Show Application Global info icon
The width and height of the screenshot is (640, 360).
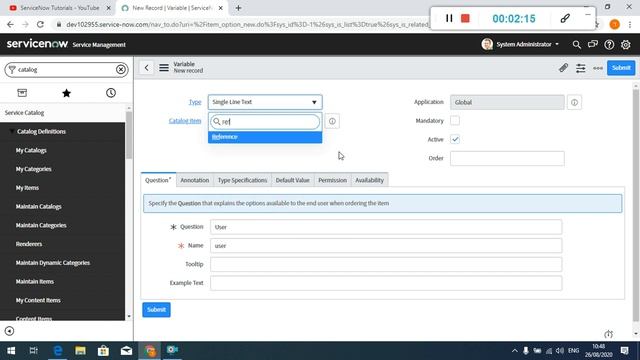574,102
